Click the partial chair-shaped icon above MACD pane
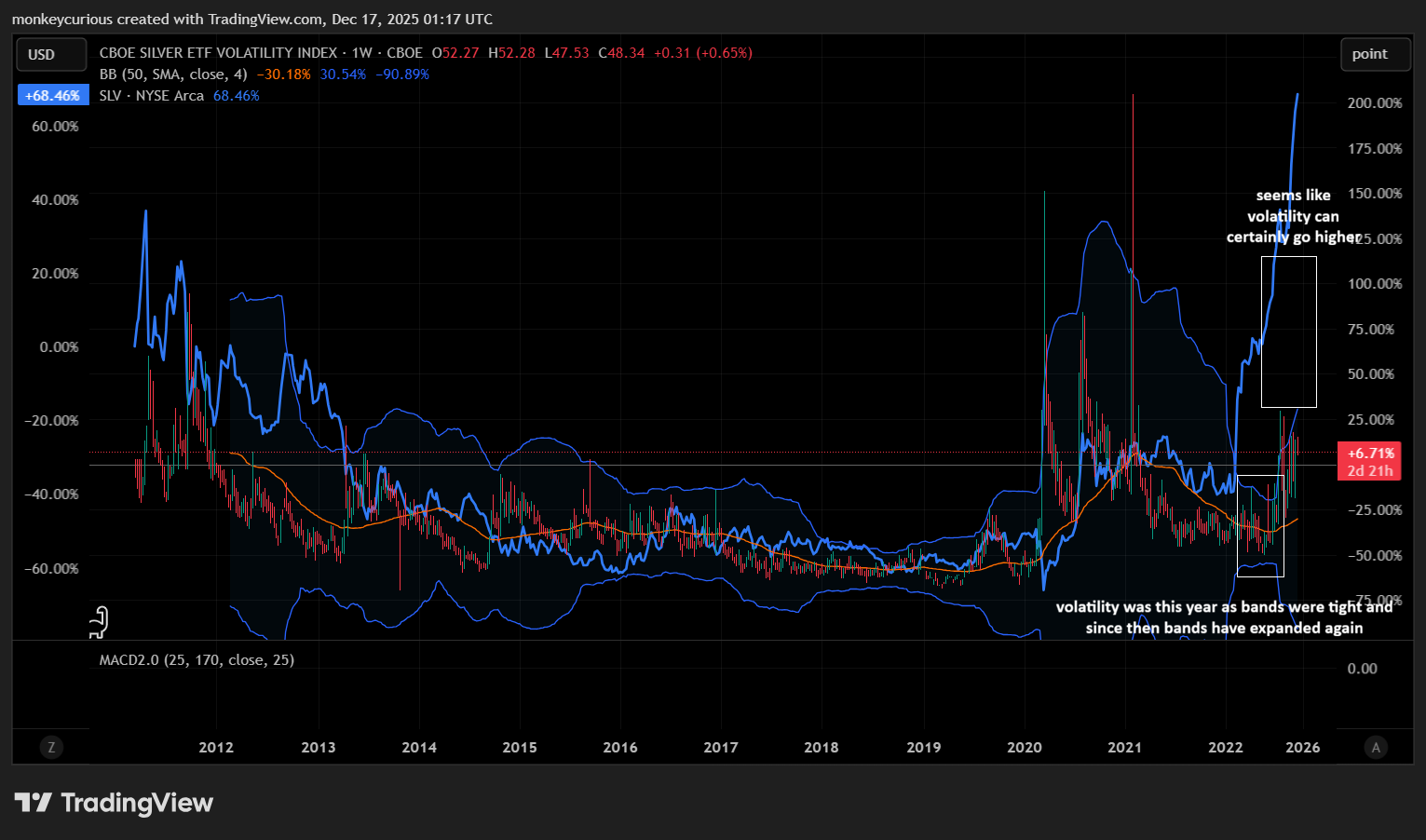The width and height of the screenshot is (1426, 840). [99, 622]
